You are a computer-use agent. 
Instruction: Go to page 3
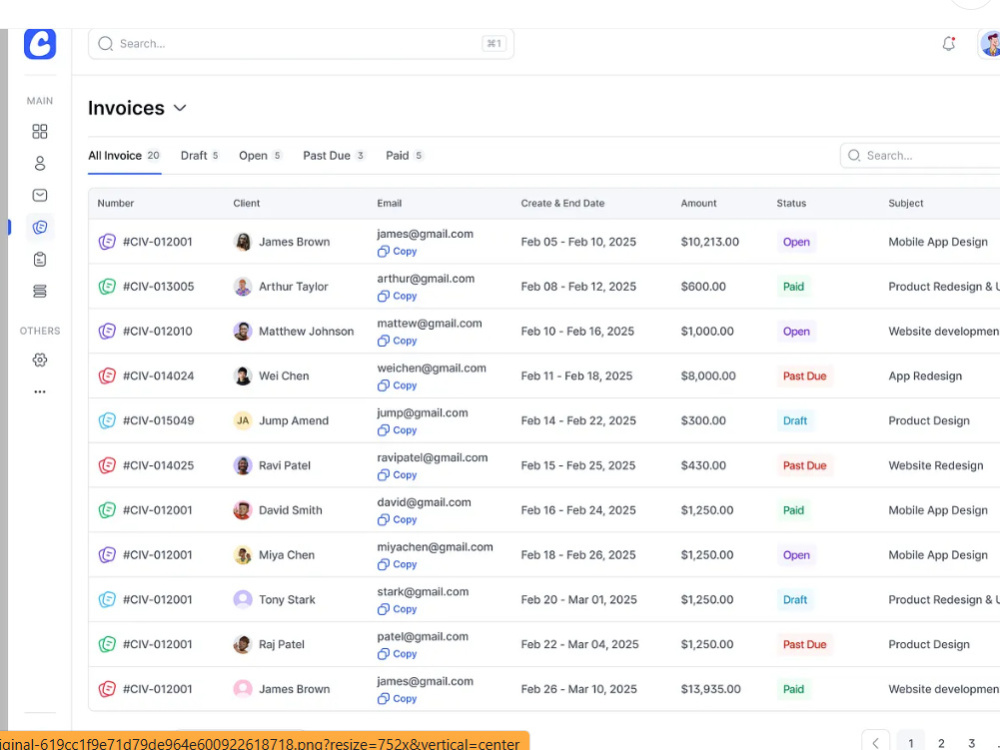(971, 743)
